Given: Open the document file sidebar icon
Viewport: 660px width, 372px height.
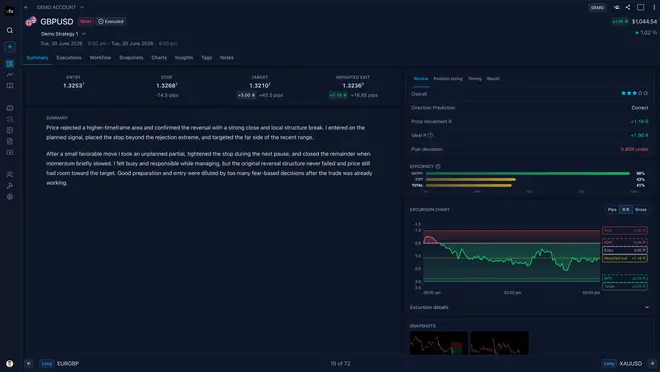Looking at the screenshot, I should (10, 141).
